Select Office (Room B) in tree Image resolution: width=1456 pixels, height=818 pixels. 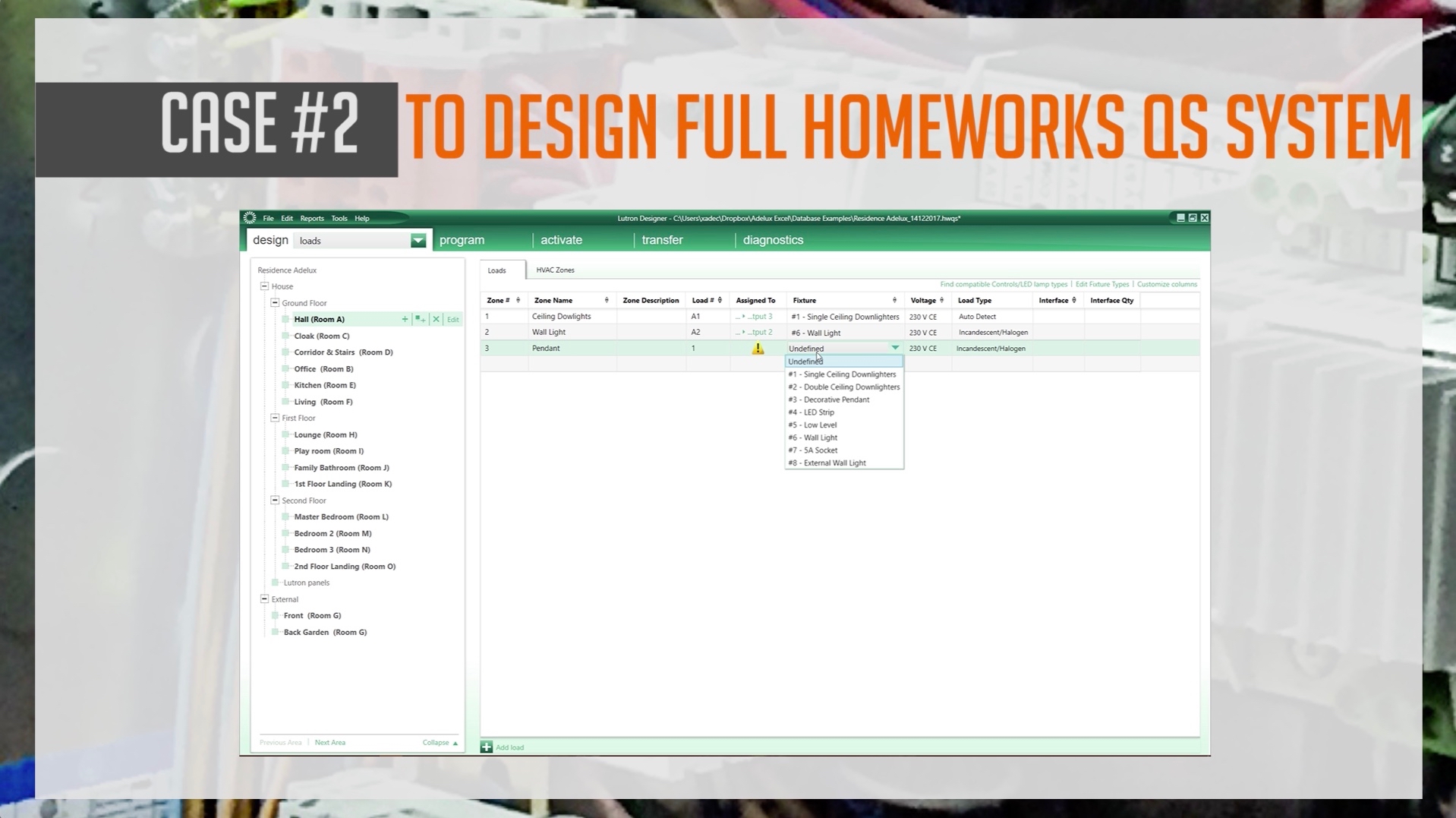coord(323,369)
